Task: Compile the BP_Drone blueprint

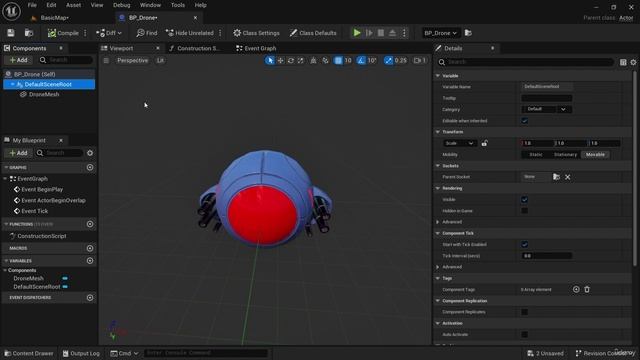Action: 63,33
